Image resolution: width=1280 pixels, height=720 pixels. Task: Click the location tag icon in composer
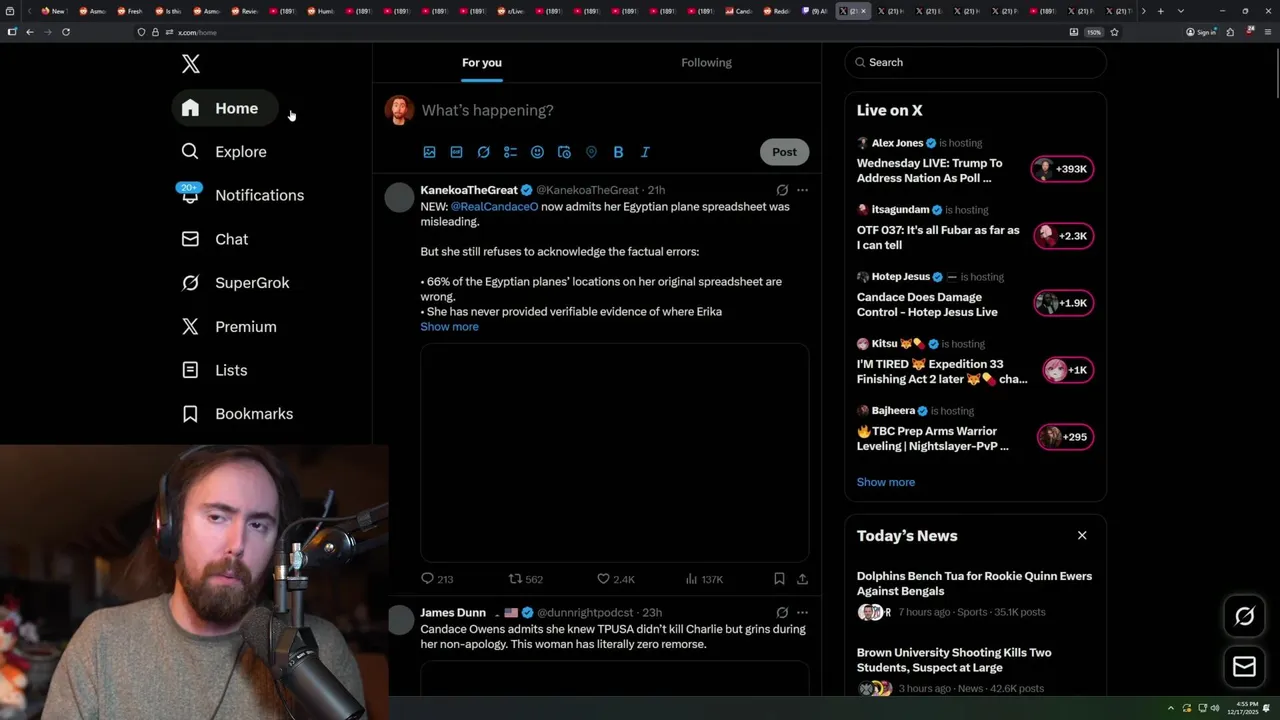pyautogui.click(x=591, y=152)
